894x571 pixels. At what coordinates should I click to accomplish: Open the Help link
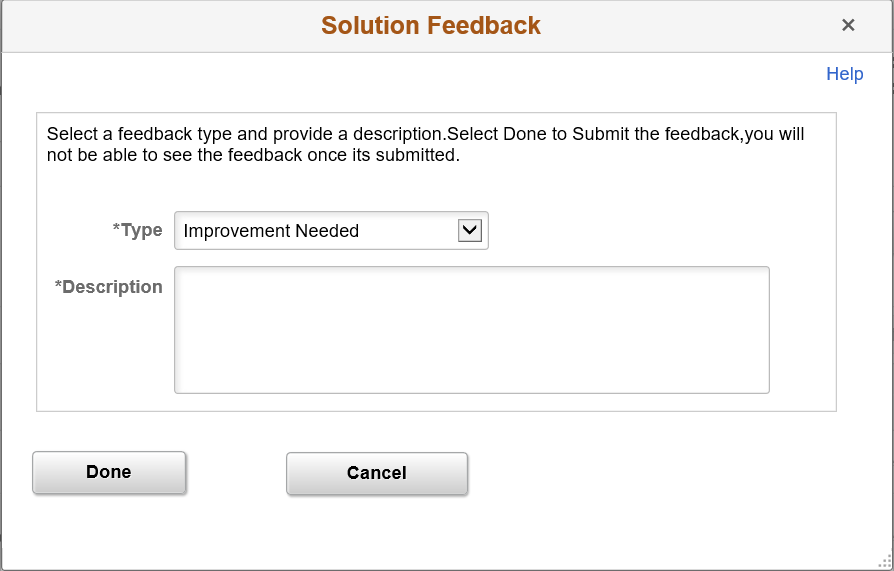[x=844, y=74]
